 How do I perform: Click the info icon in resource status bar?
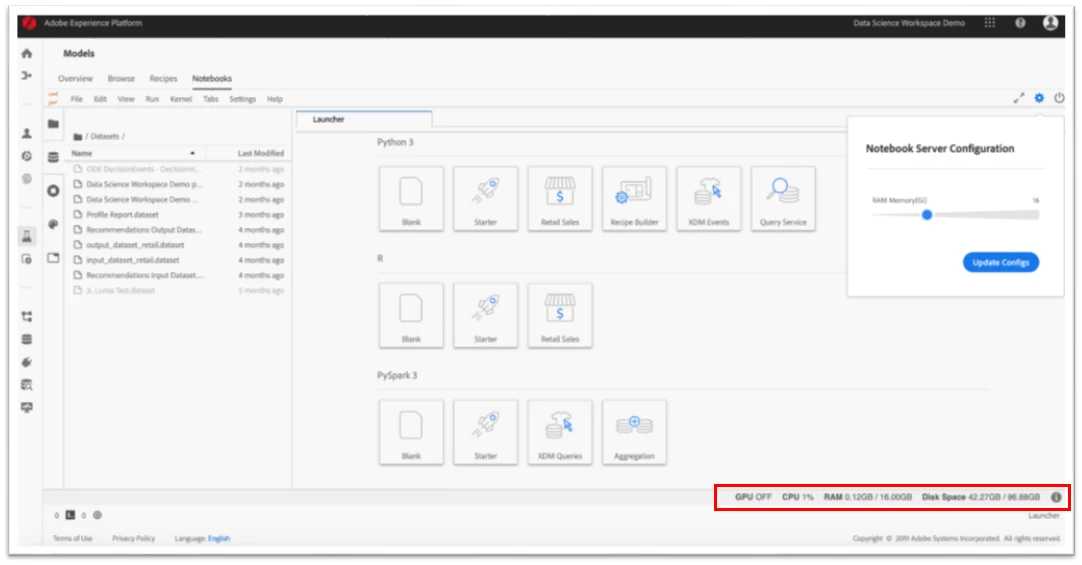[x=1056, y=497]
